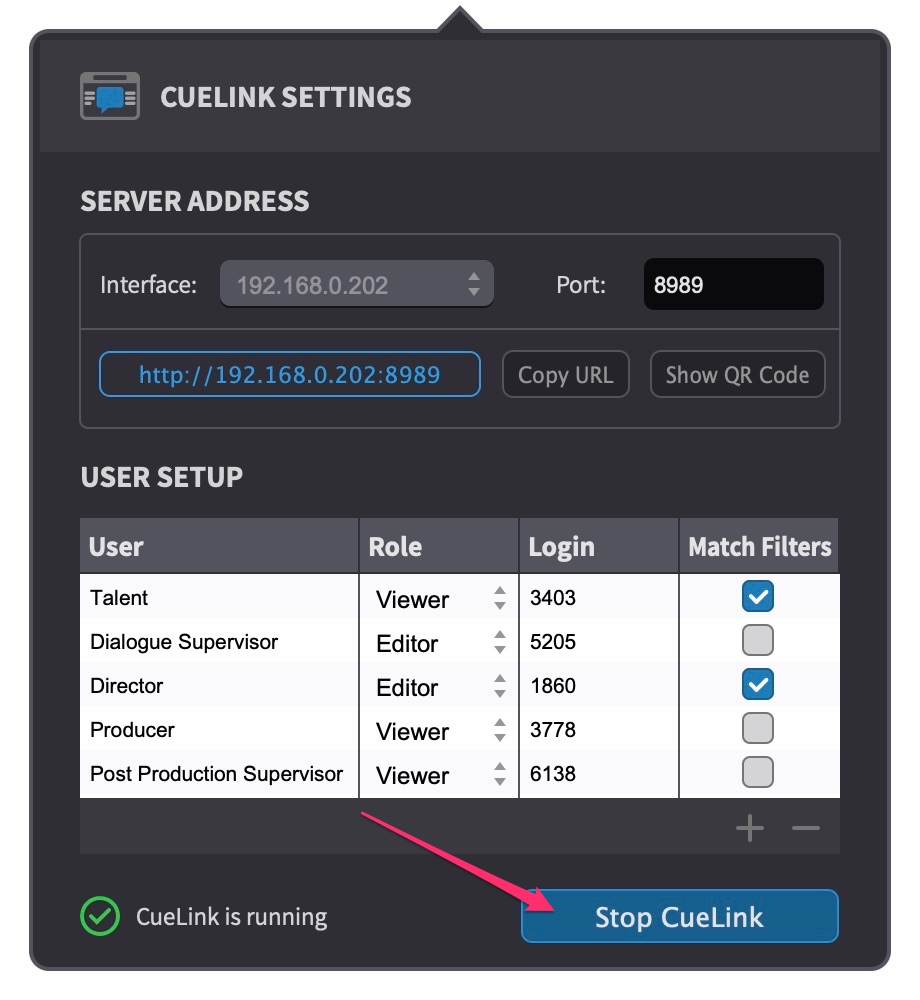The width and height of the screenshot is (920, 1000).
Task: Change the Role for Dialogue Supervisor
Action: pos(439,642)
